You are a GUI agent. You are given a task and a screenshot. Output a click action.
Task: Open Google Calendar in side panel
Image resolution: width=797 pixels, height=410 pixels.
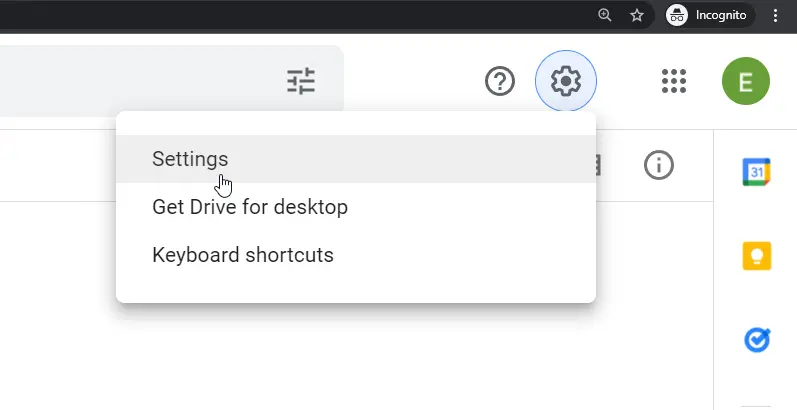click(x=756, y=172)
